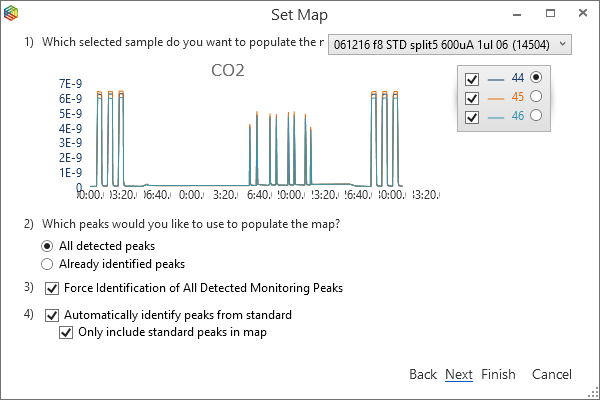The height and width of the screenshot is (400, 600).
Task: Select the trace 44 radio button
Action: tap(537, 78)
